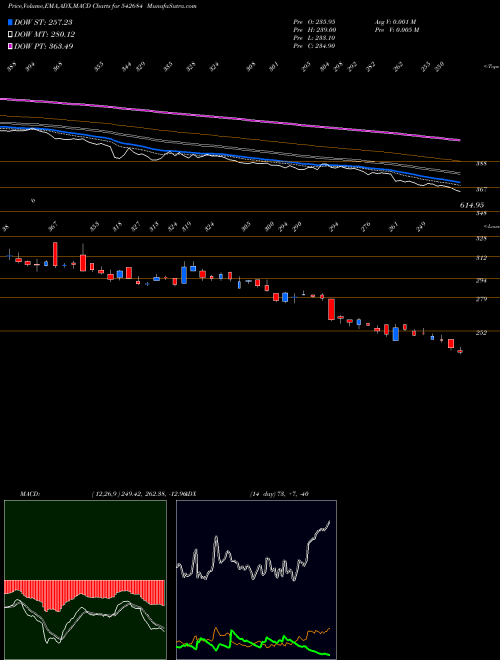Screen dimensions: 500x660
Task: Click the 325 price axis label
Action: click(481, 239)
